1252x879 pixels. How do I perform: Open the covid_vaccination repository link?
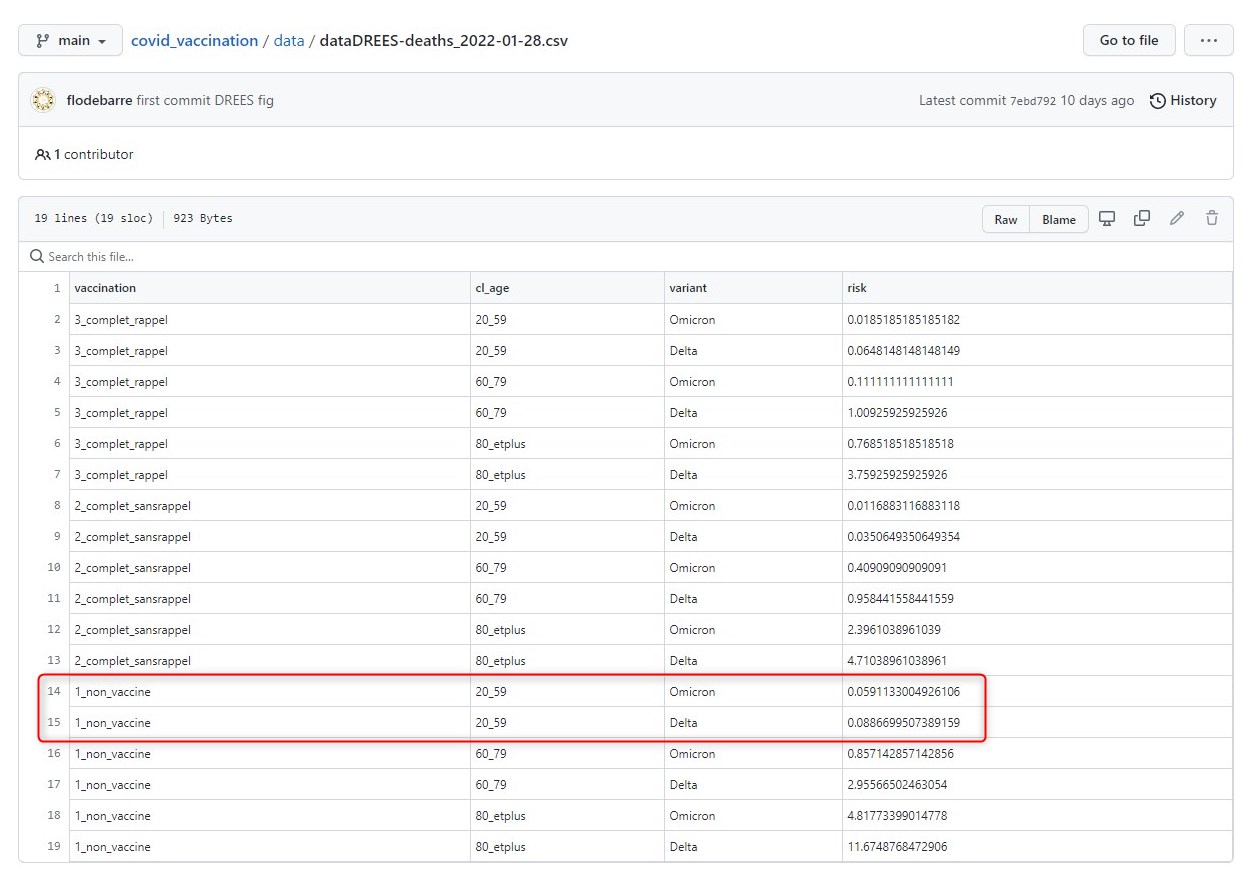(194, 41)
